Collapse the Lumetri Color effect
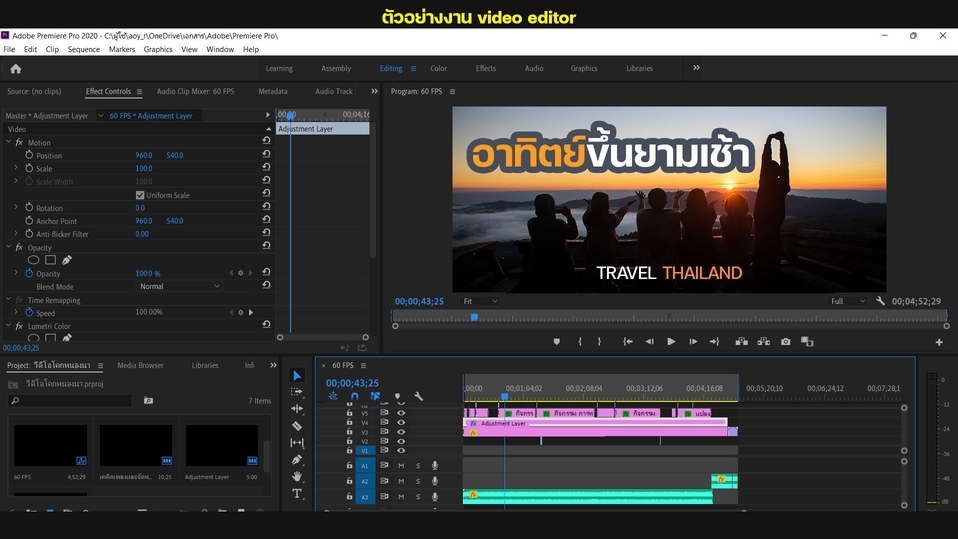Viewport: 958px width, 539px height. click(9, 326)
